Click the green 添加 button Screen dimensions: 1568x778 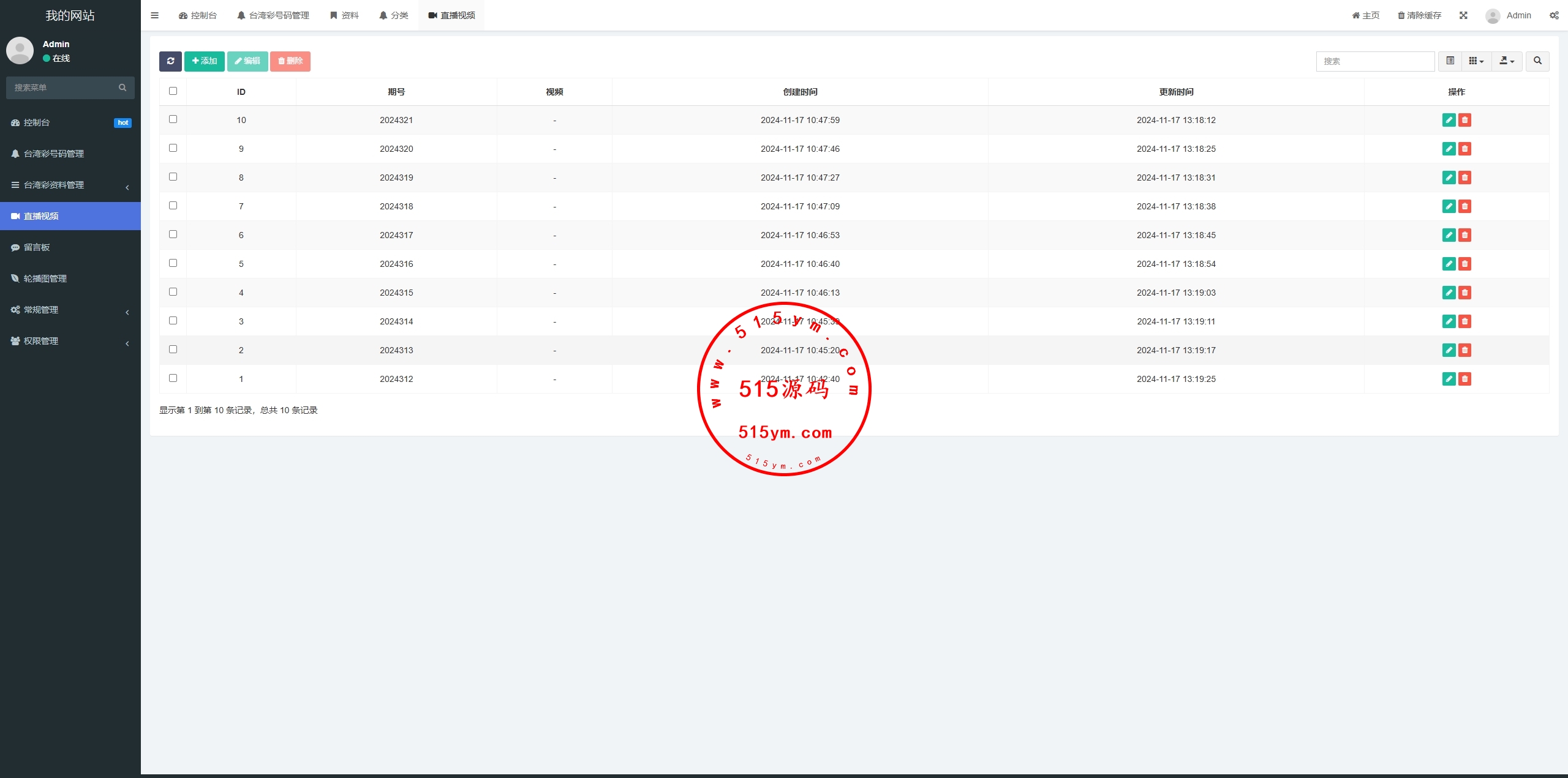[x=205, y=61]
